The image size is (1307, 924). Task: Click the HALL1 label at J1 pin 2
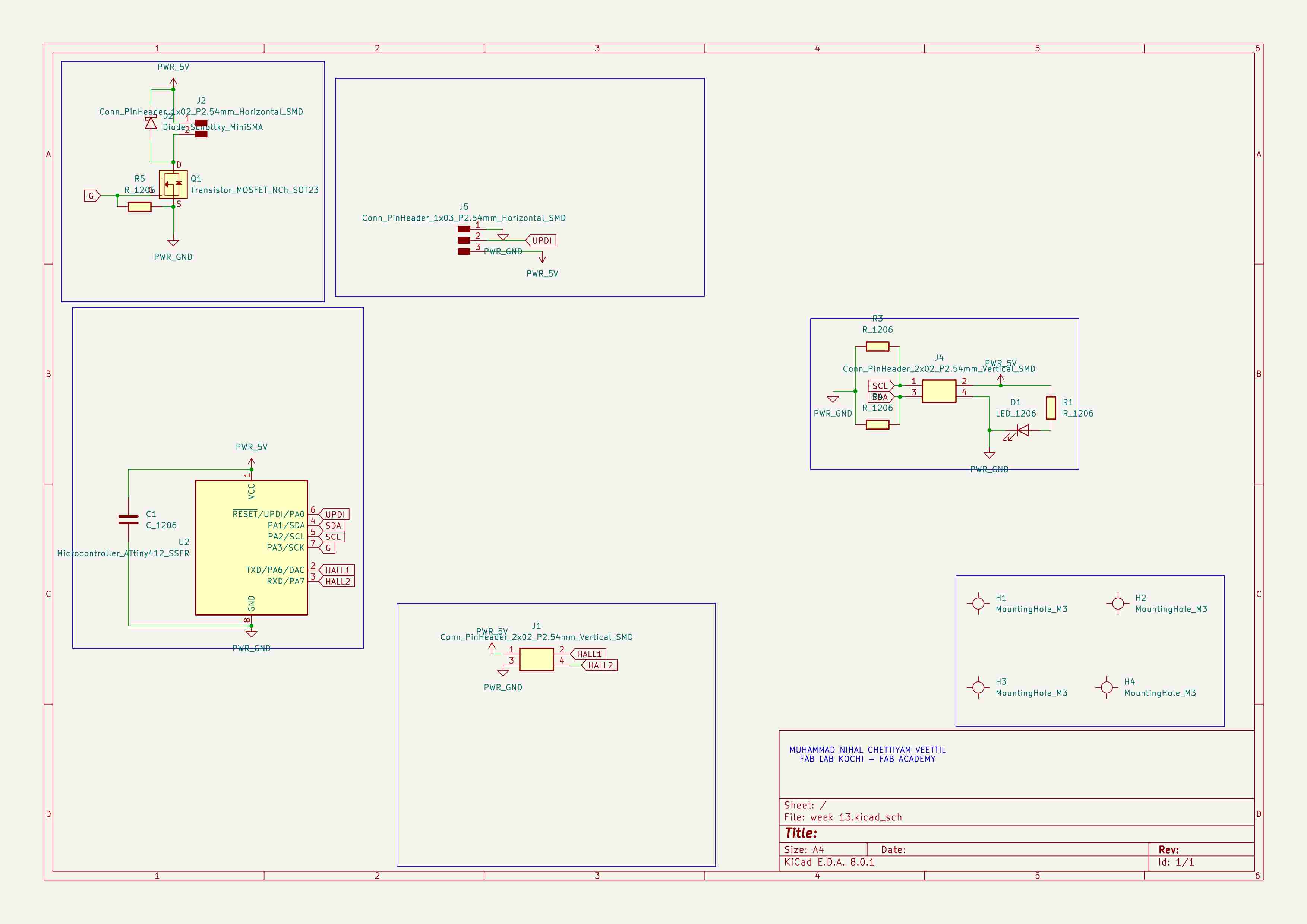coord(588,654)
